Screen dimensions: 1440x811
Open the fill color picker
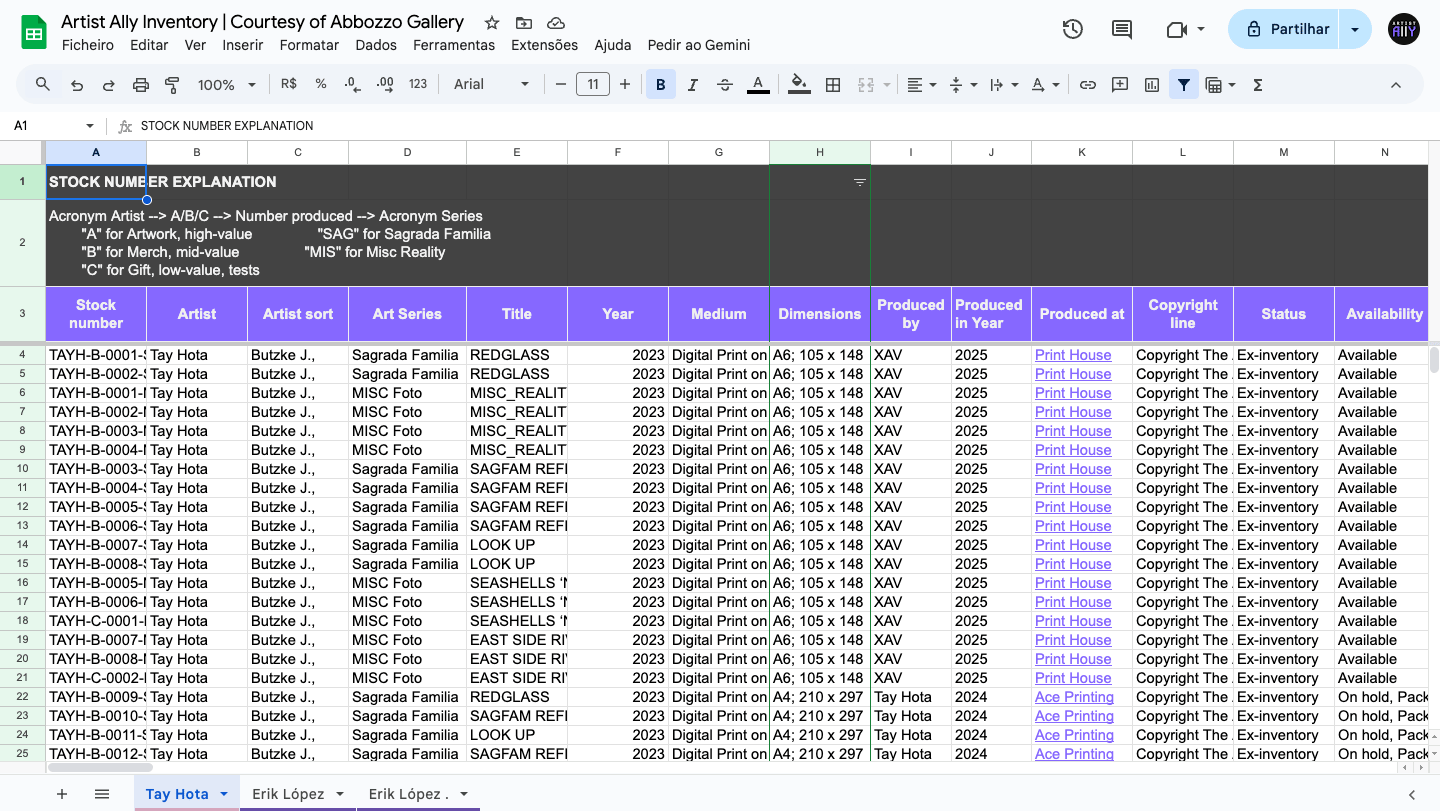[x=798, y=85]
